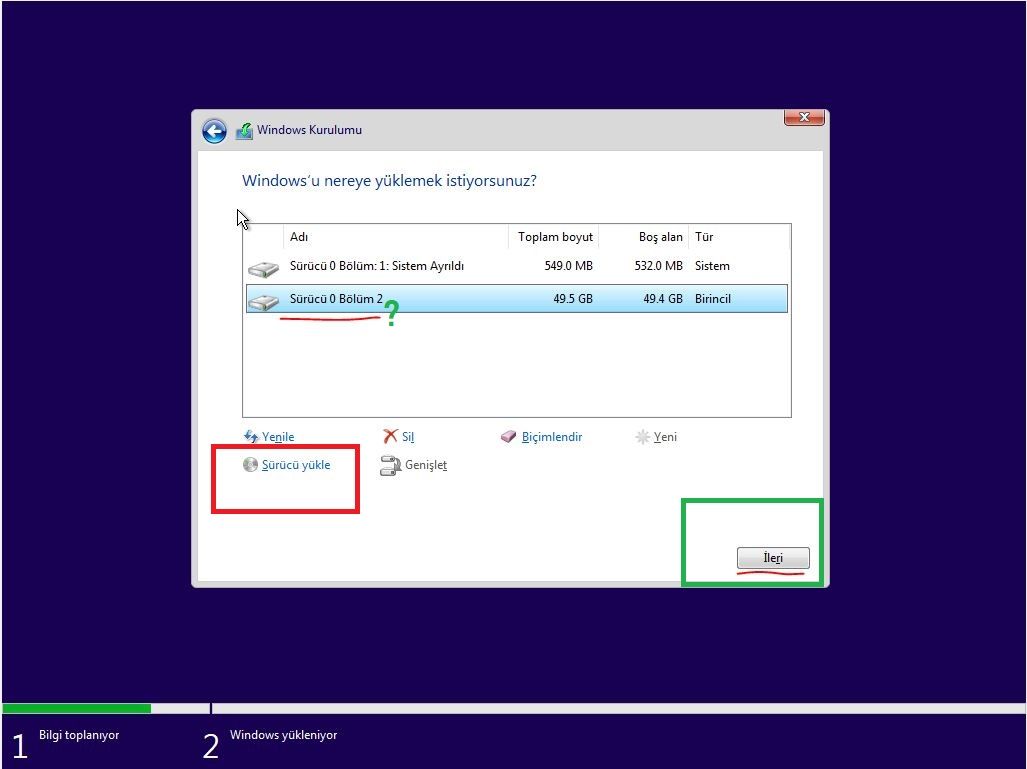Click the Boş alan column header
This screenshot has width=1027, height=769.
pos(660,237)
